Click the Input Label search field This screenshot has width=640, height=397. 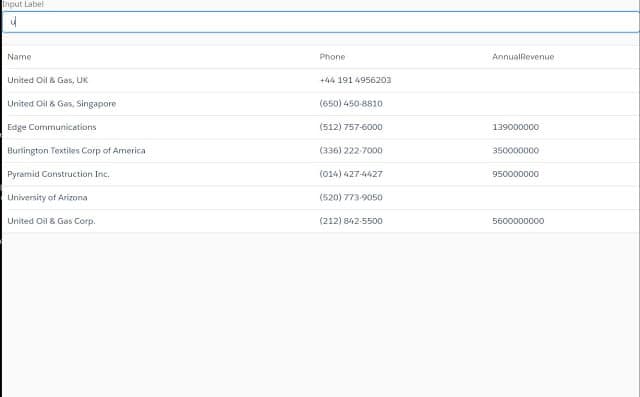click(x=320, y=22)
